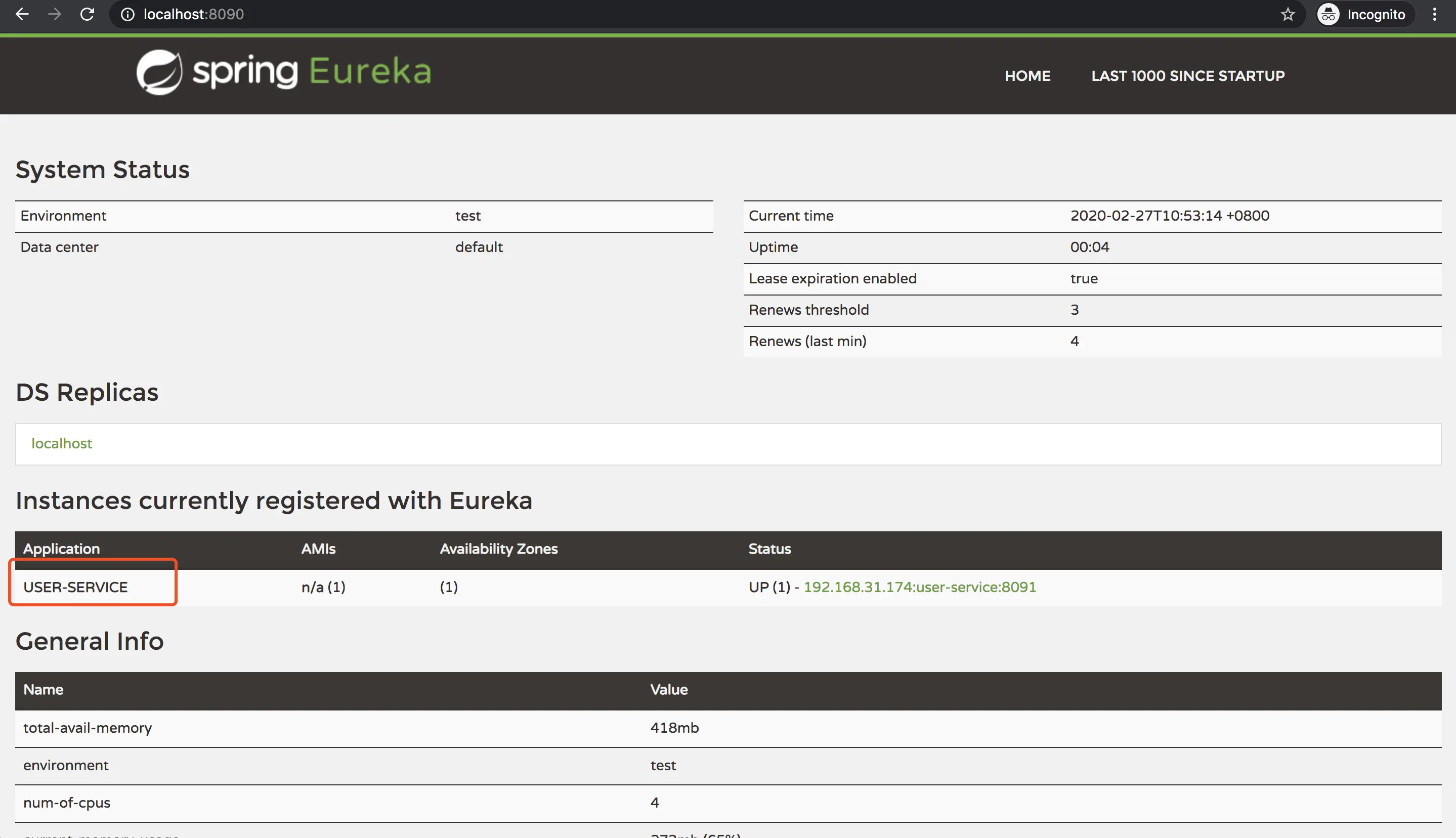Click the Application column header

(x=61, y=549)
